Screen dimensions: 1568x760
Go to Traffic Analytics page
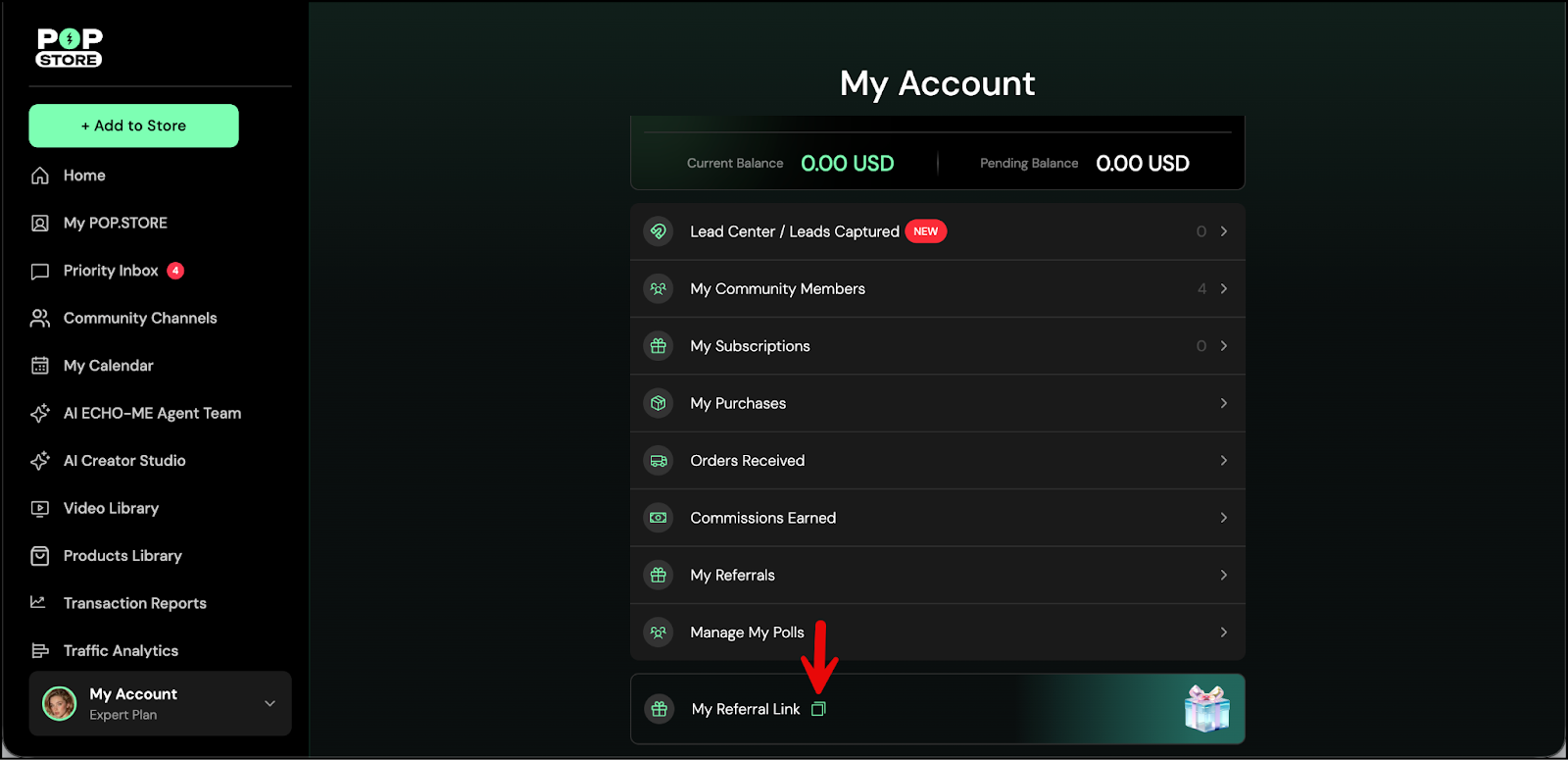click(x=121, y=651)
